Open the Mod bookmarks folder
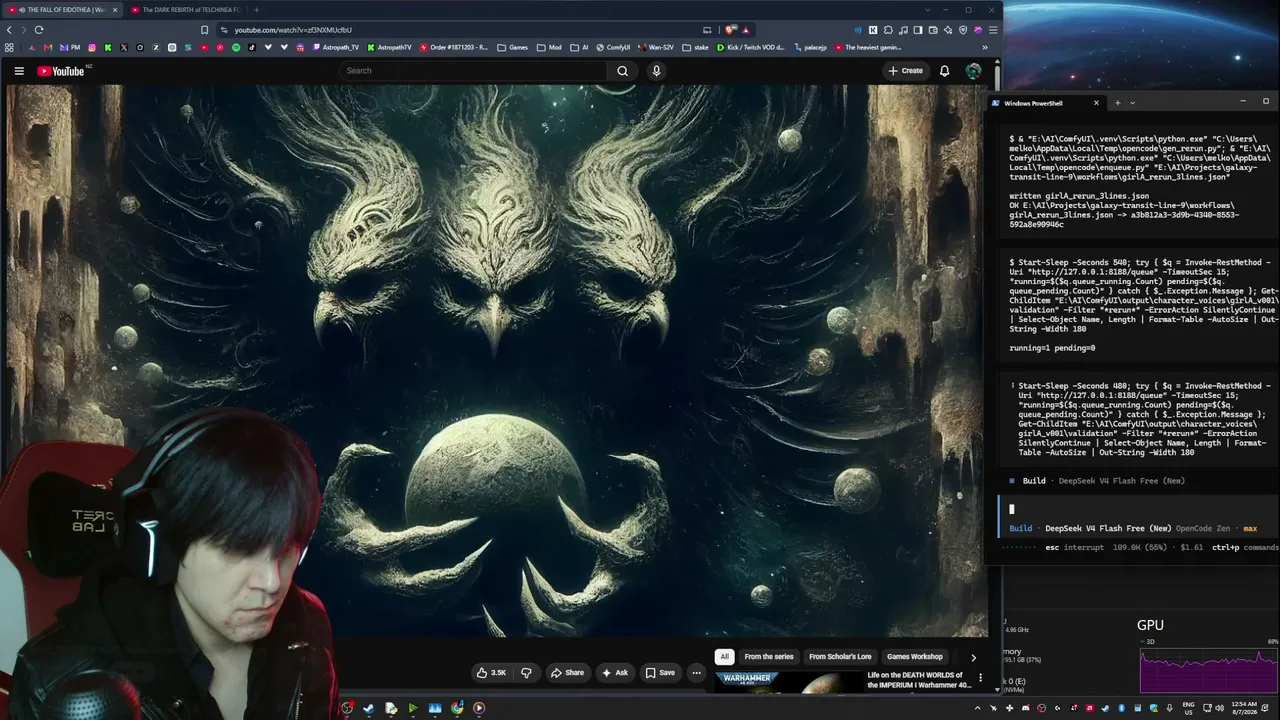 [x=549, y=47]
